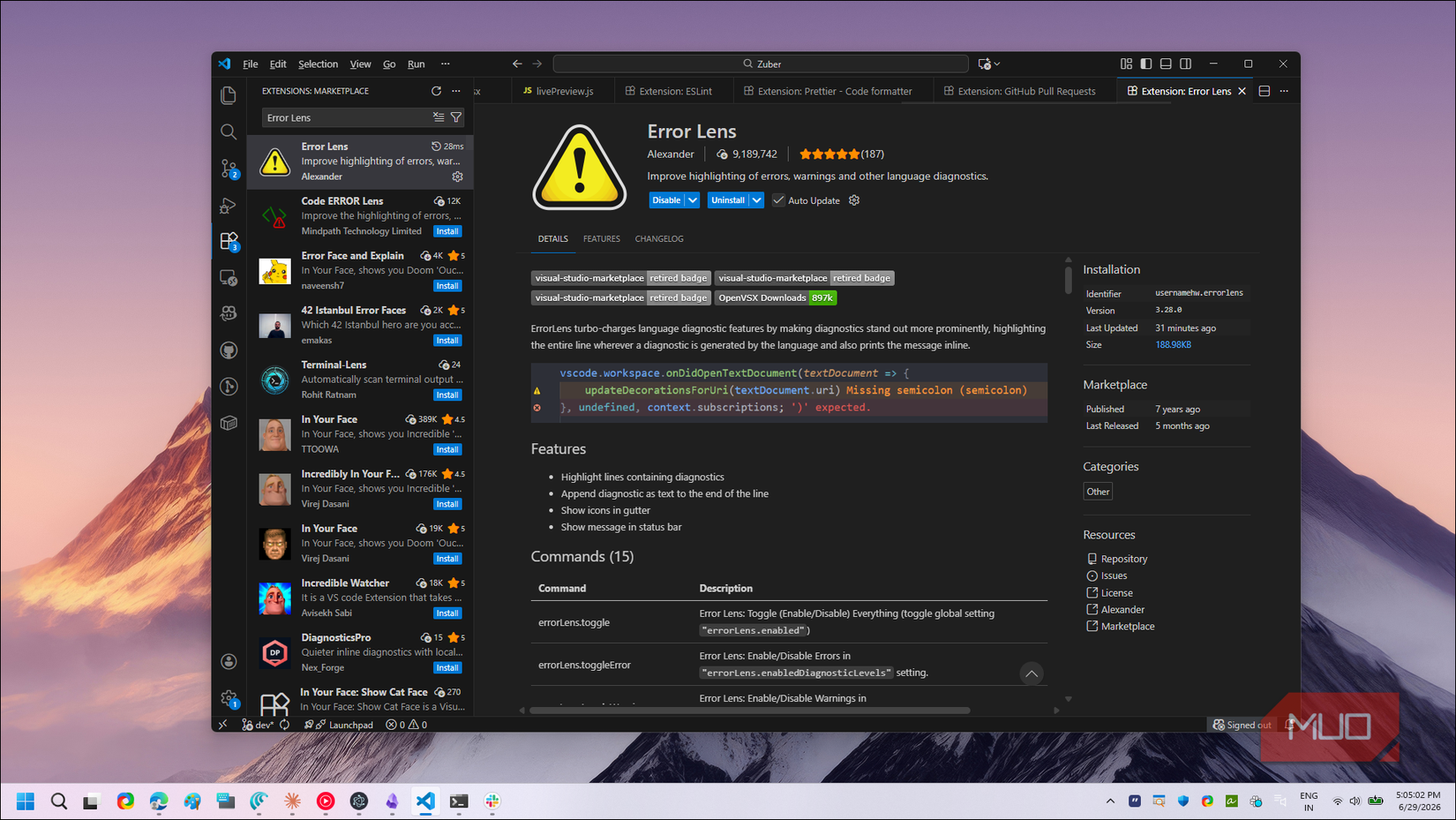Open Copilot chat dropdown in title bar

pos(997,64)
